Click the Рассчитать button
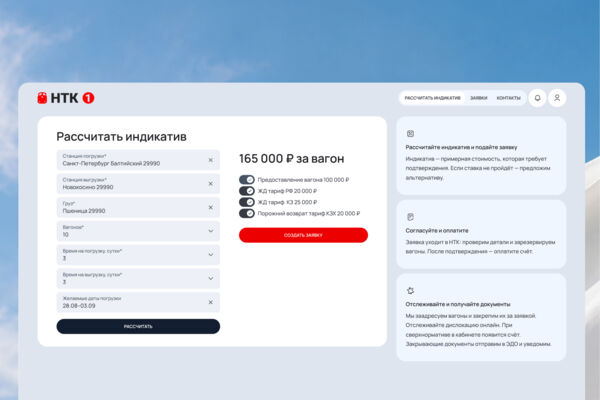Image resolution: width=600 pixels, height=400 pixels. (138, 327)
